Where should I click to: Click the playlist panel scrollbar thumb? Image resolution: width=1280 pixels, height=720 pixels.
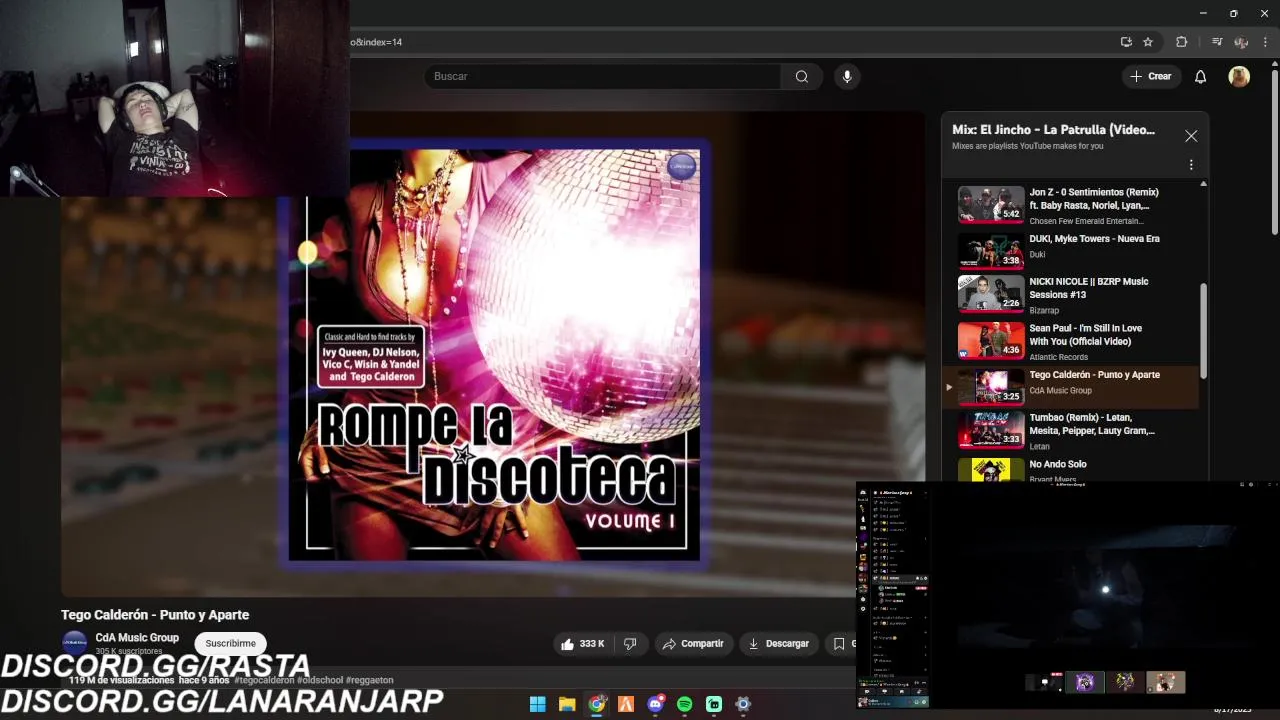click(1203, 331)
